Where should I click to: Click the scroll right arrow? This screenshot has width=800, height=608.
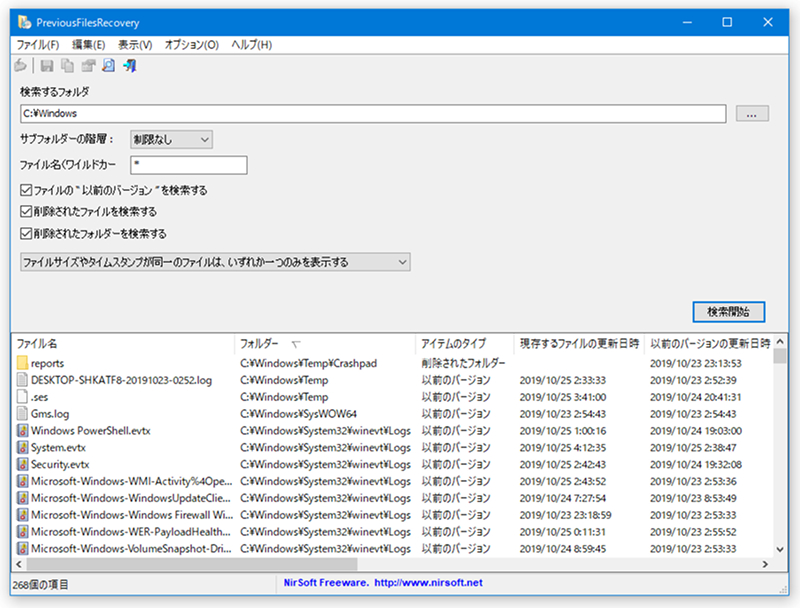point(765,564)
